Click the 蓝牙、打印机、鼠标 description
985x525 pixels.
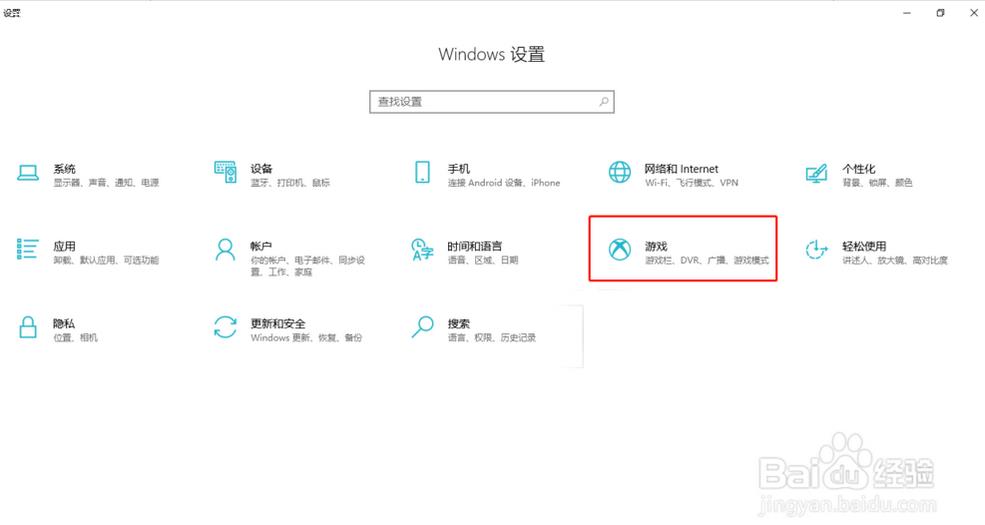(x=290, y=183)
